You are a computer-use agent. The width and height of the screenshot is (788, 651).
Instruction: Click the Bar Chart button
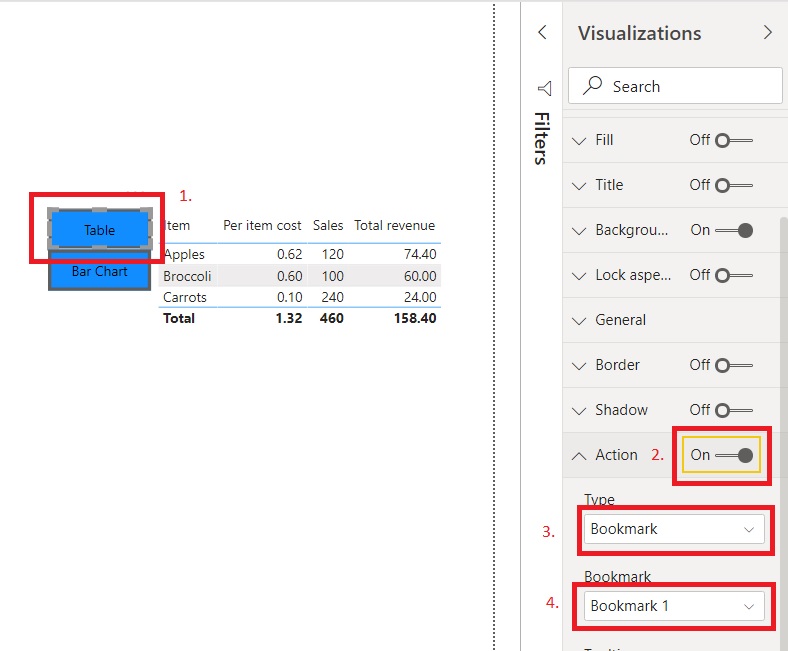99,272
